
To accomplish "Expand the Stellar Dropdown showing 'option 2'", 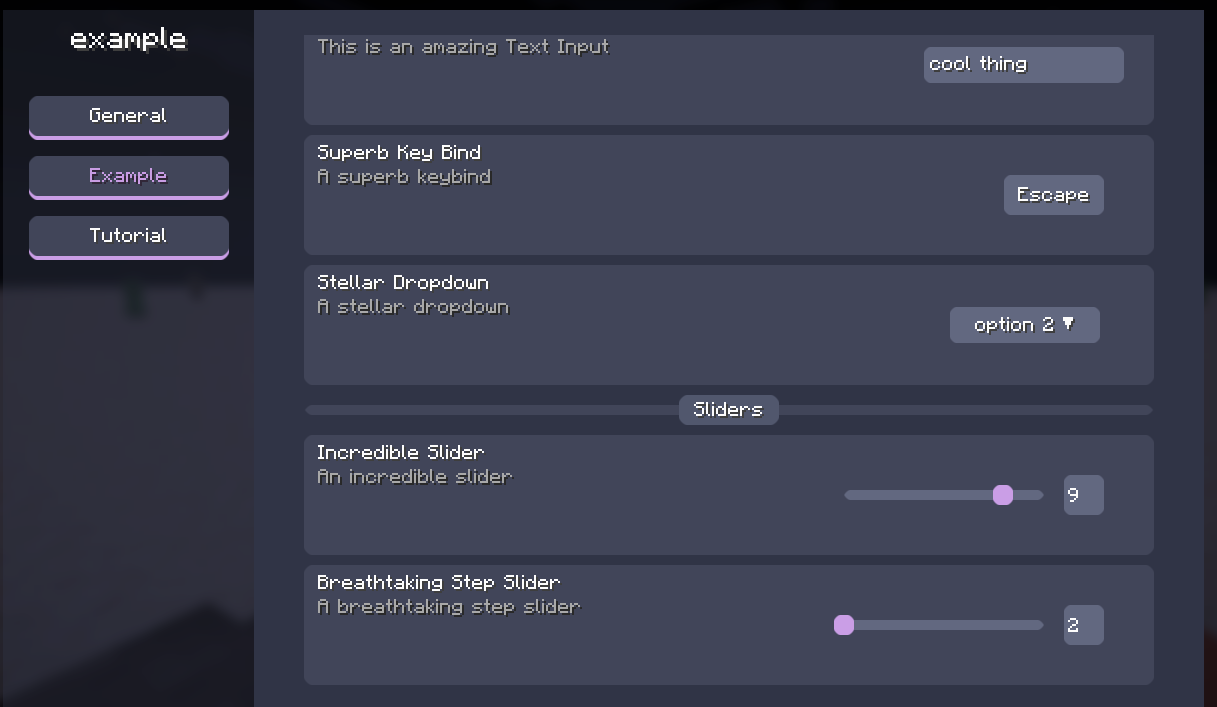I will click(1024, 325).
